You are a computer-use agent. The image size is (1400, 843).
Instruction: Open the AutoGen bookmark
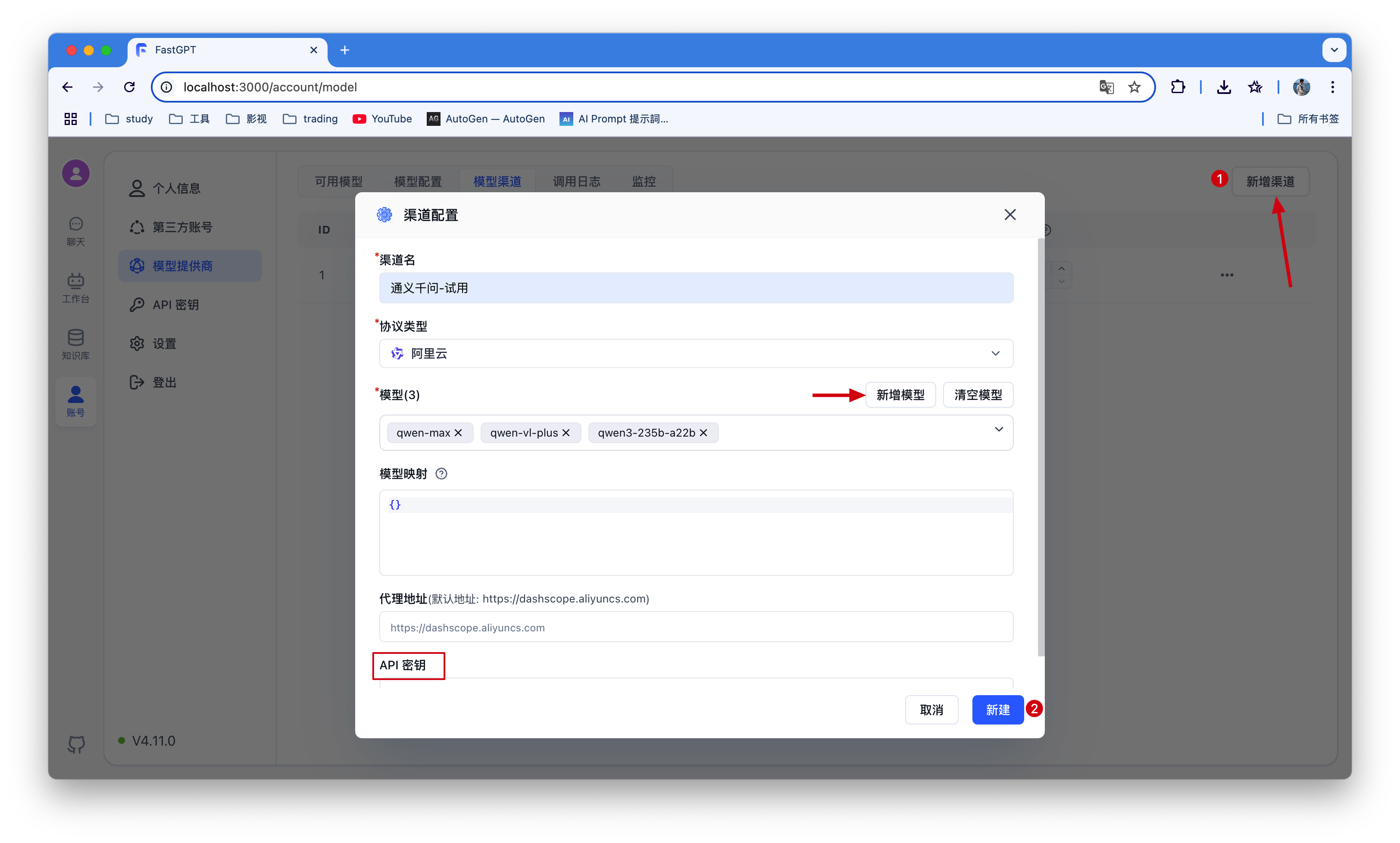point(486,119)
